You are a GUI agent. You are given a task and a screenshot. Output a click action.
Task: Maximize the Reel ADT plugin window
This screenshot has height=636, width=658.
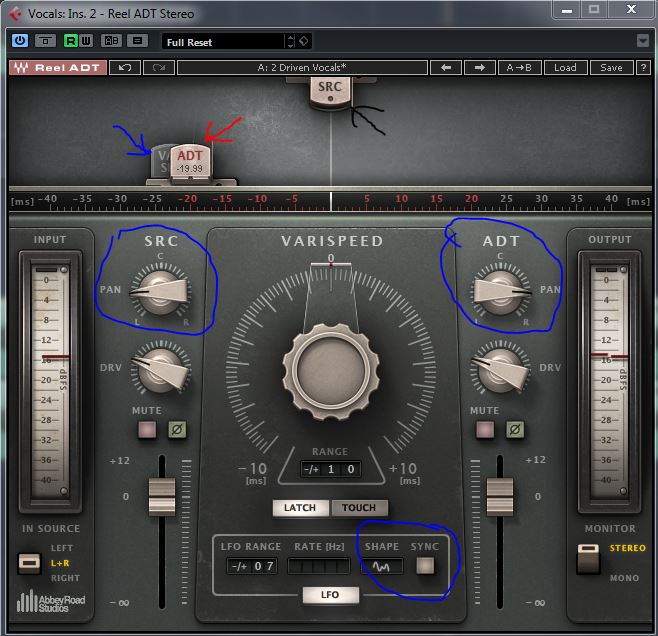click(594, 10)
